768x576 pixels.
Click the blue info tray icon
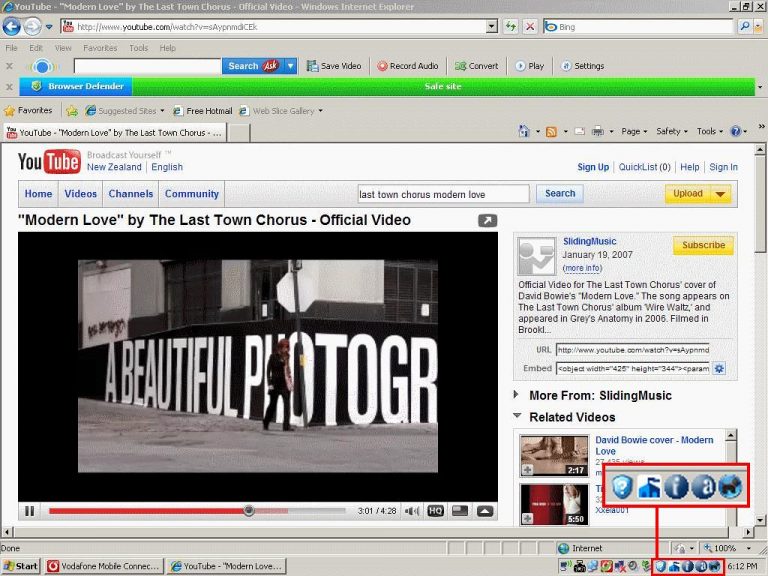click(687, 566)
